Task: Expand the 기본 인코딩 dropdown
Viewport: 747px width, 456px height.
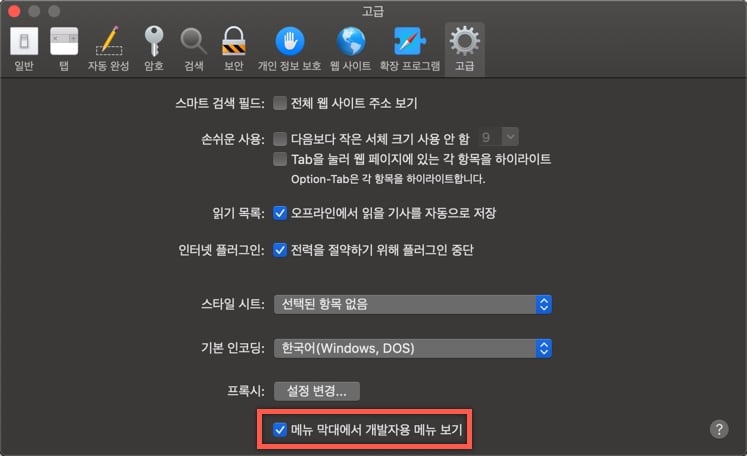Action: click(x=413, y=348)
